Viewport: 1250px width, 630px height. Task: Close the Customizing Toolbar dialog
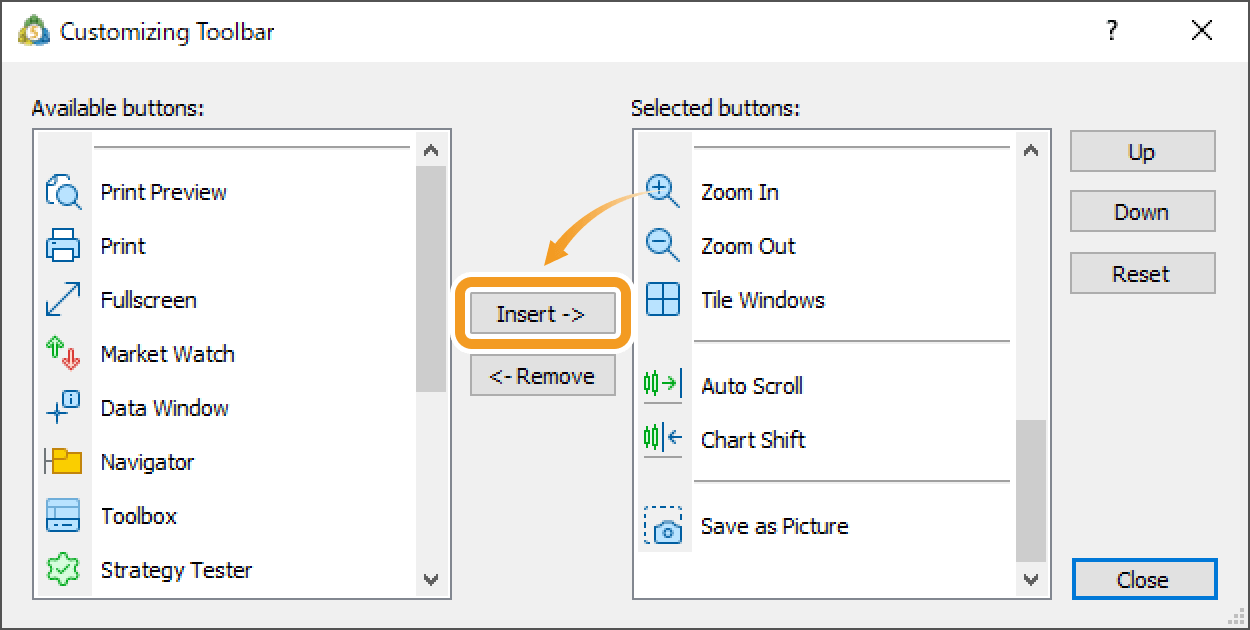tap(1143, 580)
